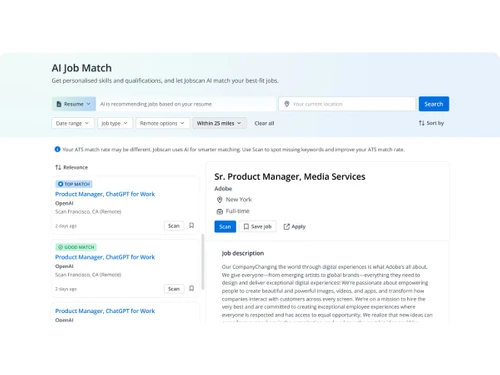Open the Resume source dropdown
Image resolution: width=500 pixels, height=375 pixels.
tap(74, 104)
